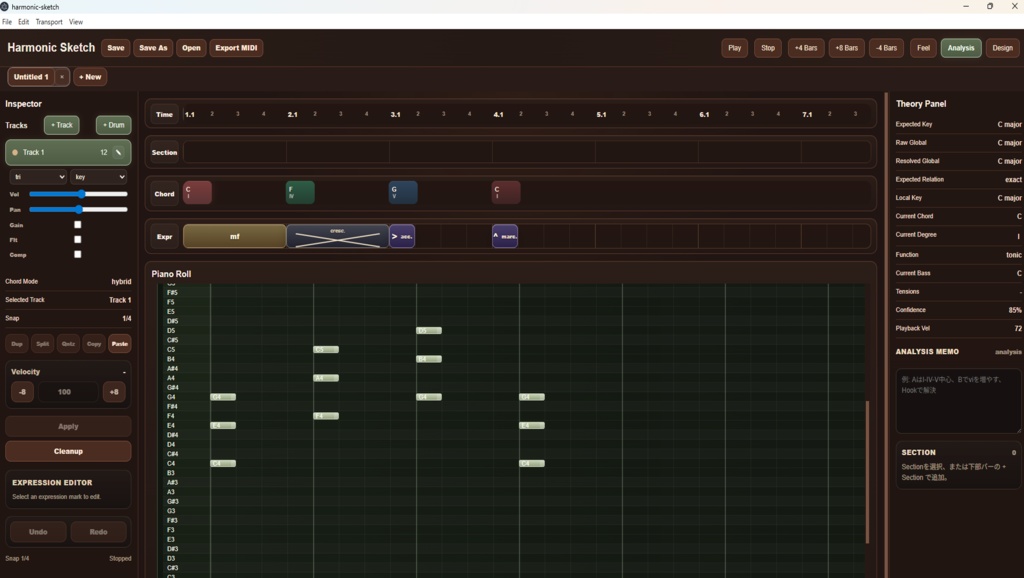Add a new track with + Track
The image size is (1024, 578).
62,125
